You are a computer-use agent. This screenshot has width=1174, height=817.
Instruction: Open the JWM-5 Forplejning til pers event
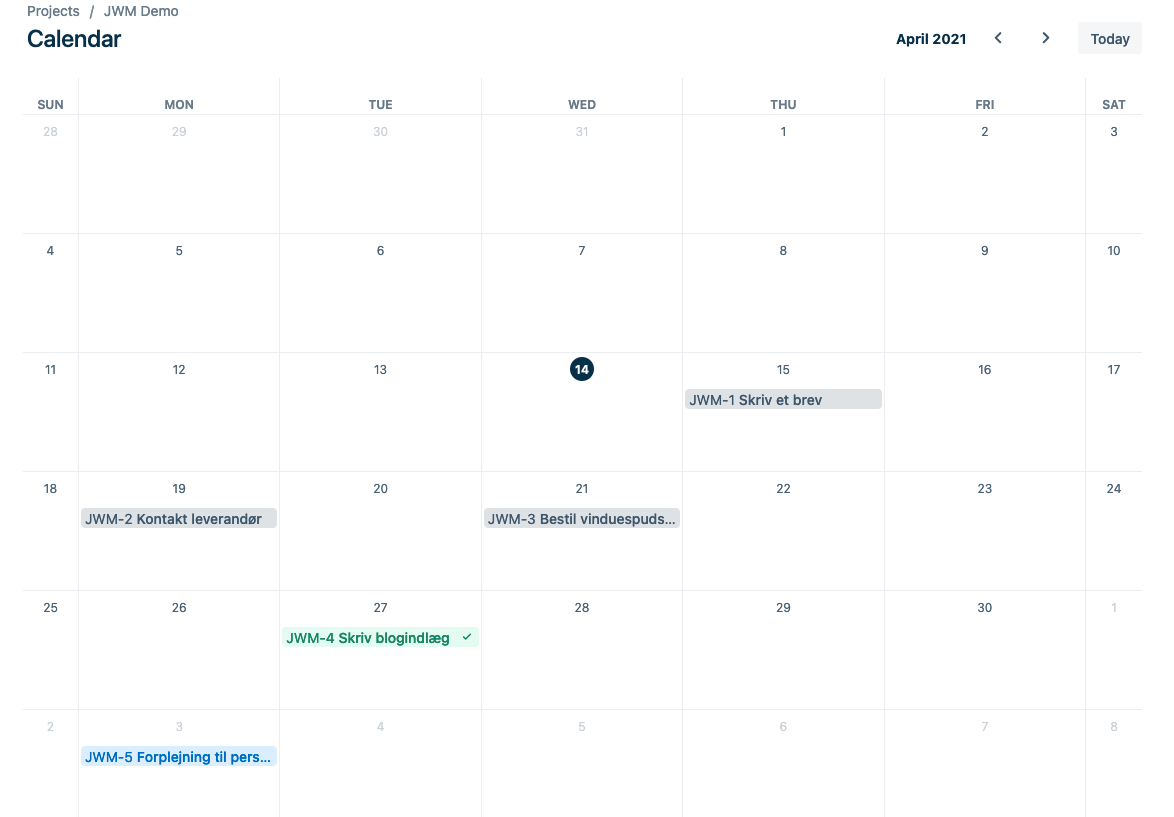pos(178,757)
